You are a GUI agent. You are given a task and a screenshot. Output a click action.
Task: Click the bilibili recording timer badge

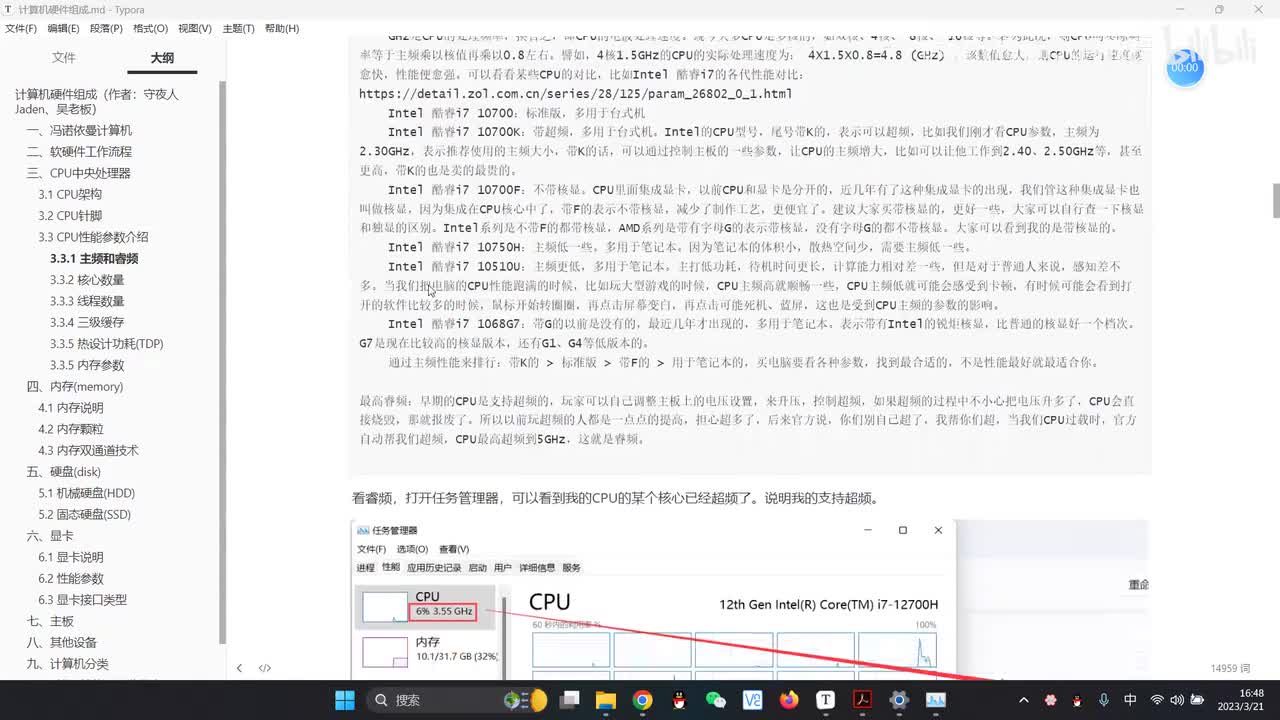pyautogui.click(x=1185, y=67)
